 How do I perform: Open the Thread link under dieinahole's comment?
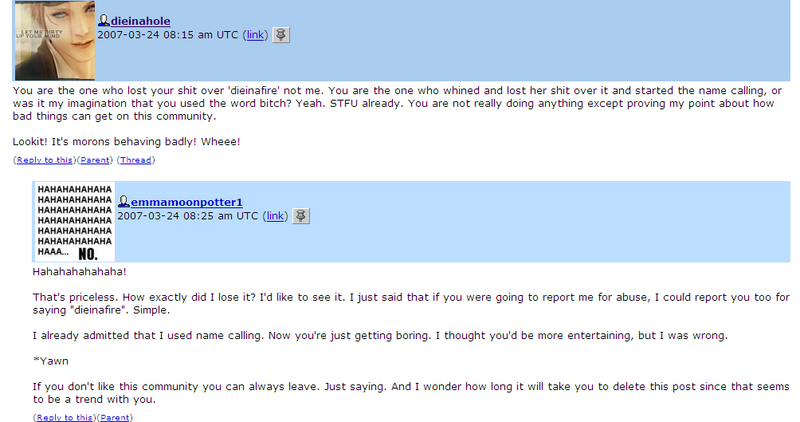click(136, 160)
